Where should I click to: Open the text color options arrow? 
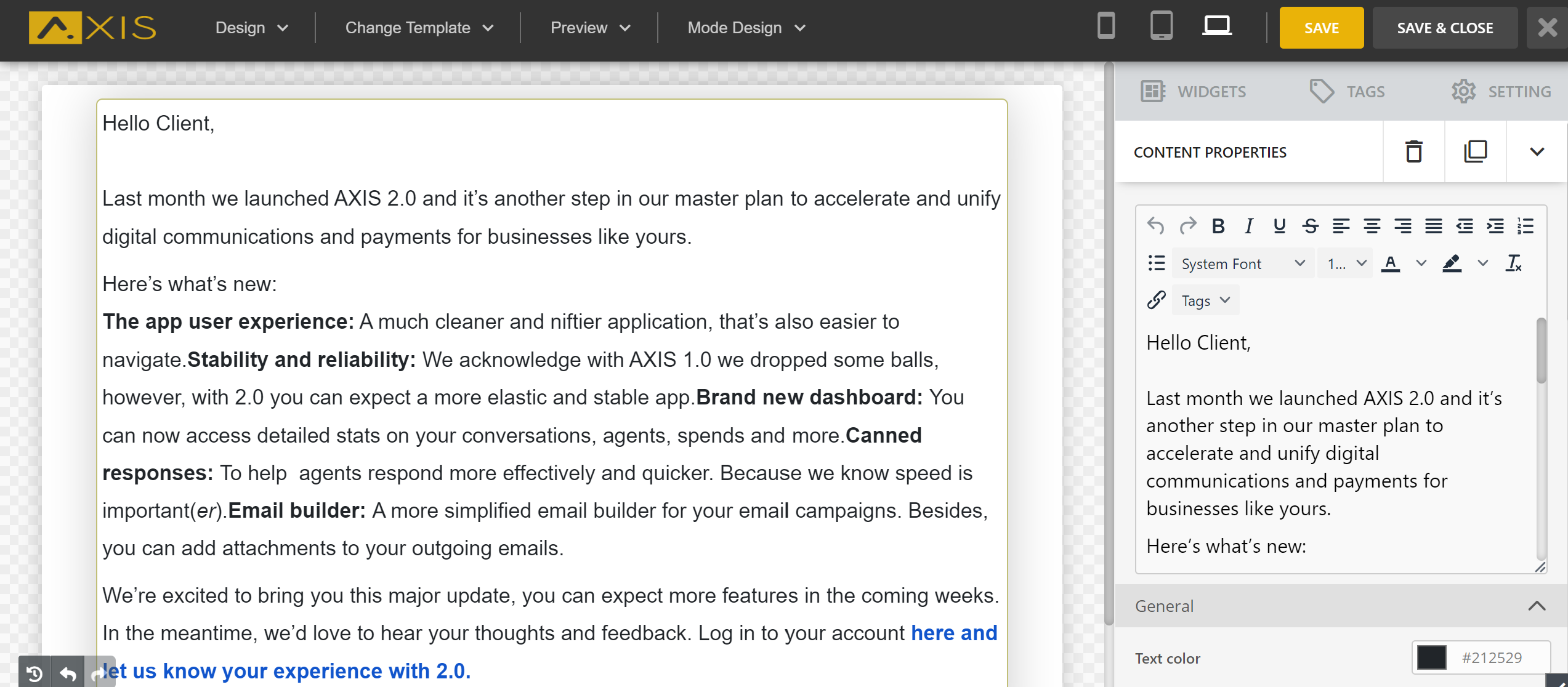(x=1421, y=263)
